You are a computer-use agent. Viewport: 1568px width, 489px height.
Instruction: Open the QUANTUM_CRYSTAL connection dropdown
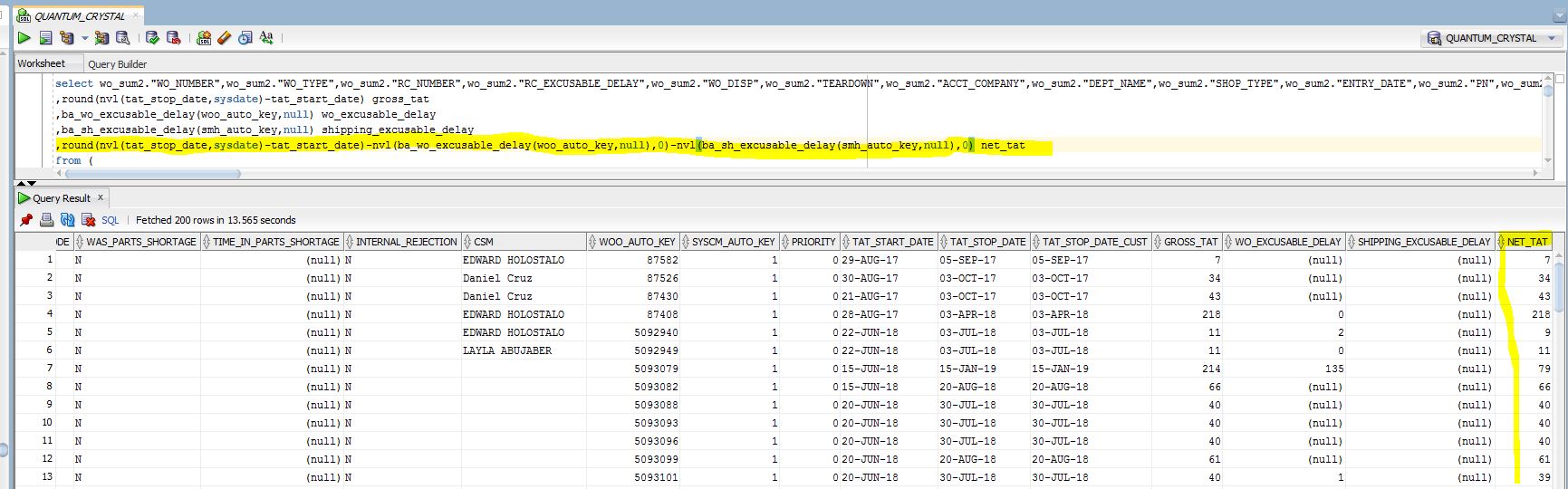1492,38
